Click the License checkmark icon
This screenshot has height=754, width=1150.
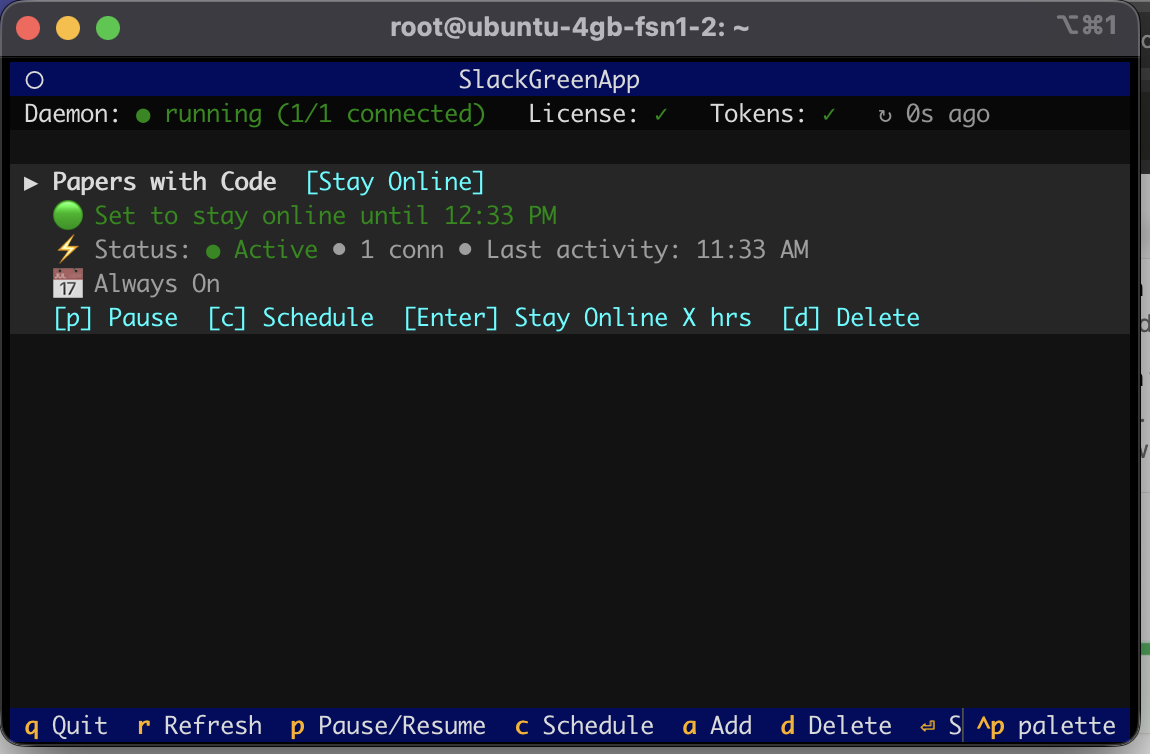click(x=660, y=113)
